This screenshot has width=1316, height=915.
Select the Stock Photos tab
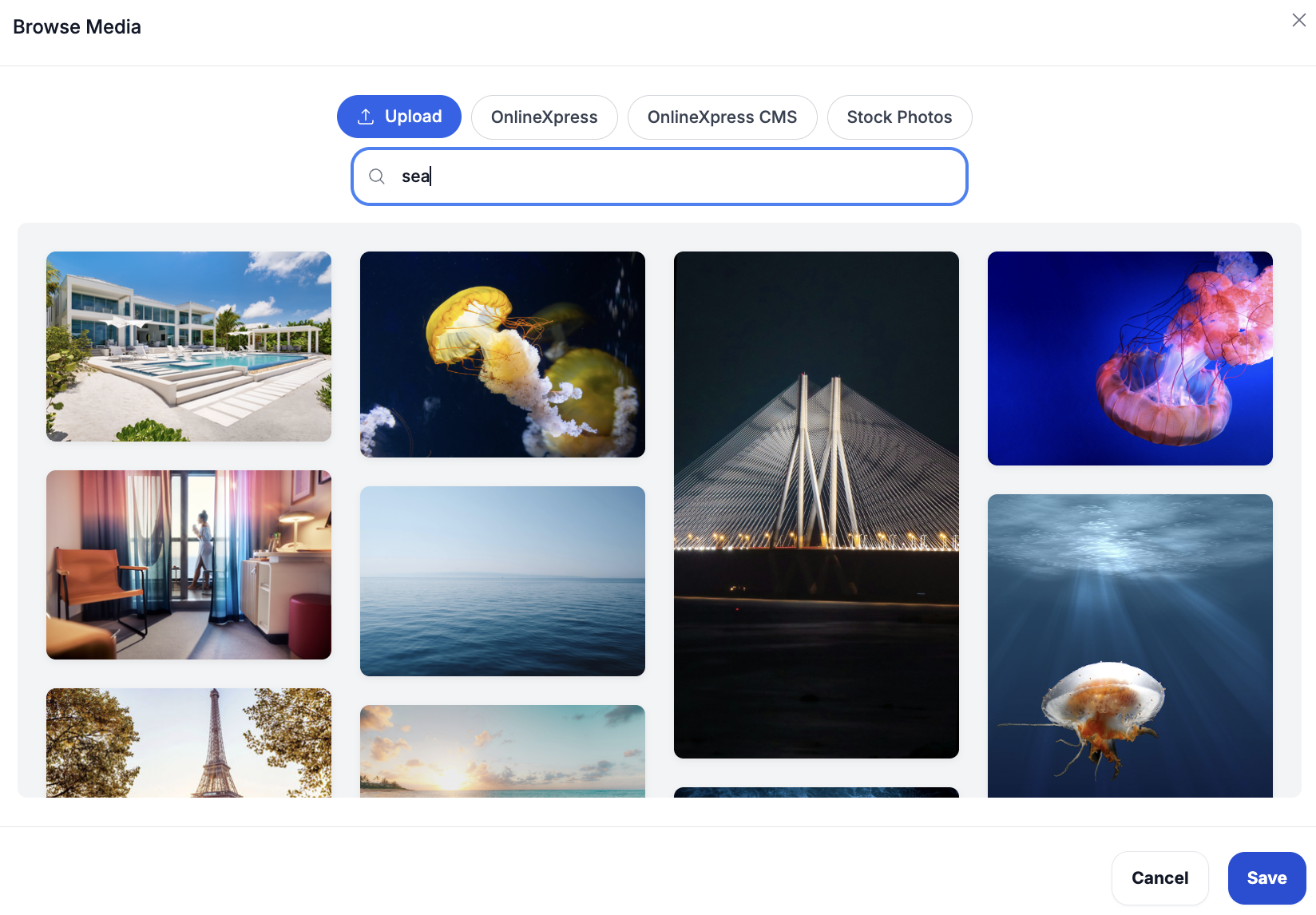click(899, 117)
